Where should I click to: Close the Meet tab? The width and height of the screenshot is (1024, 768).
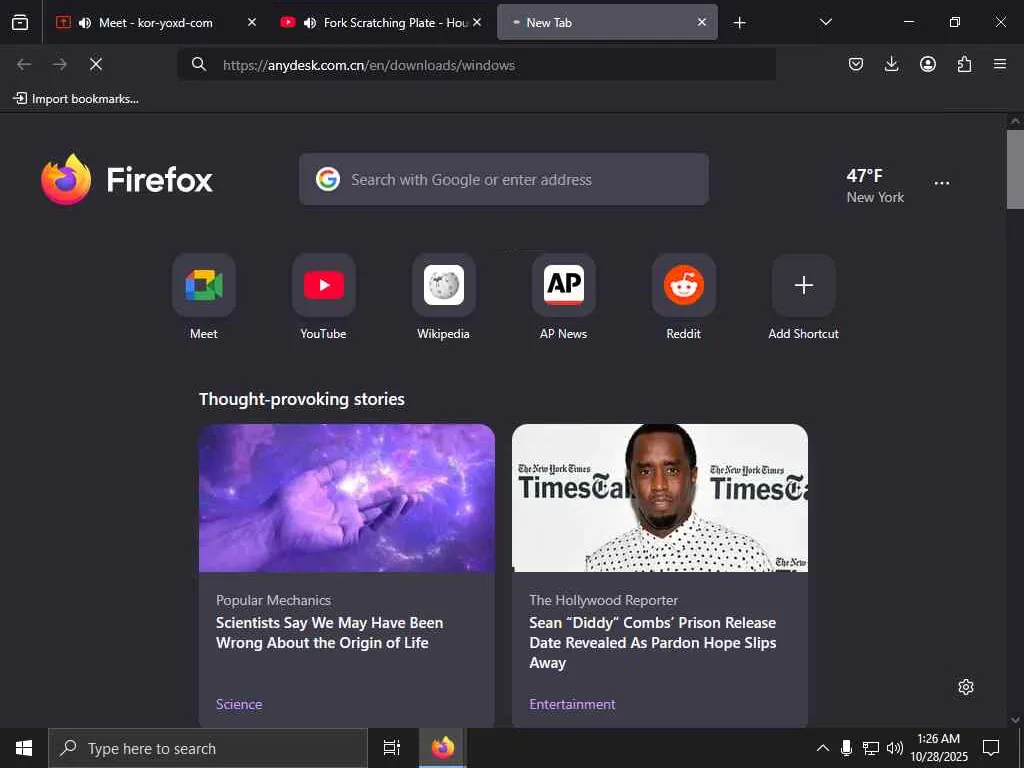[252, 22]
